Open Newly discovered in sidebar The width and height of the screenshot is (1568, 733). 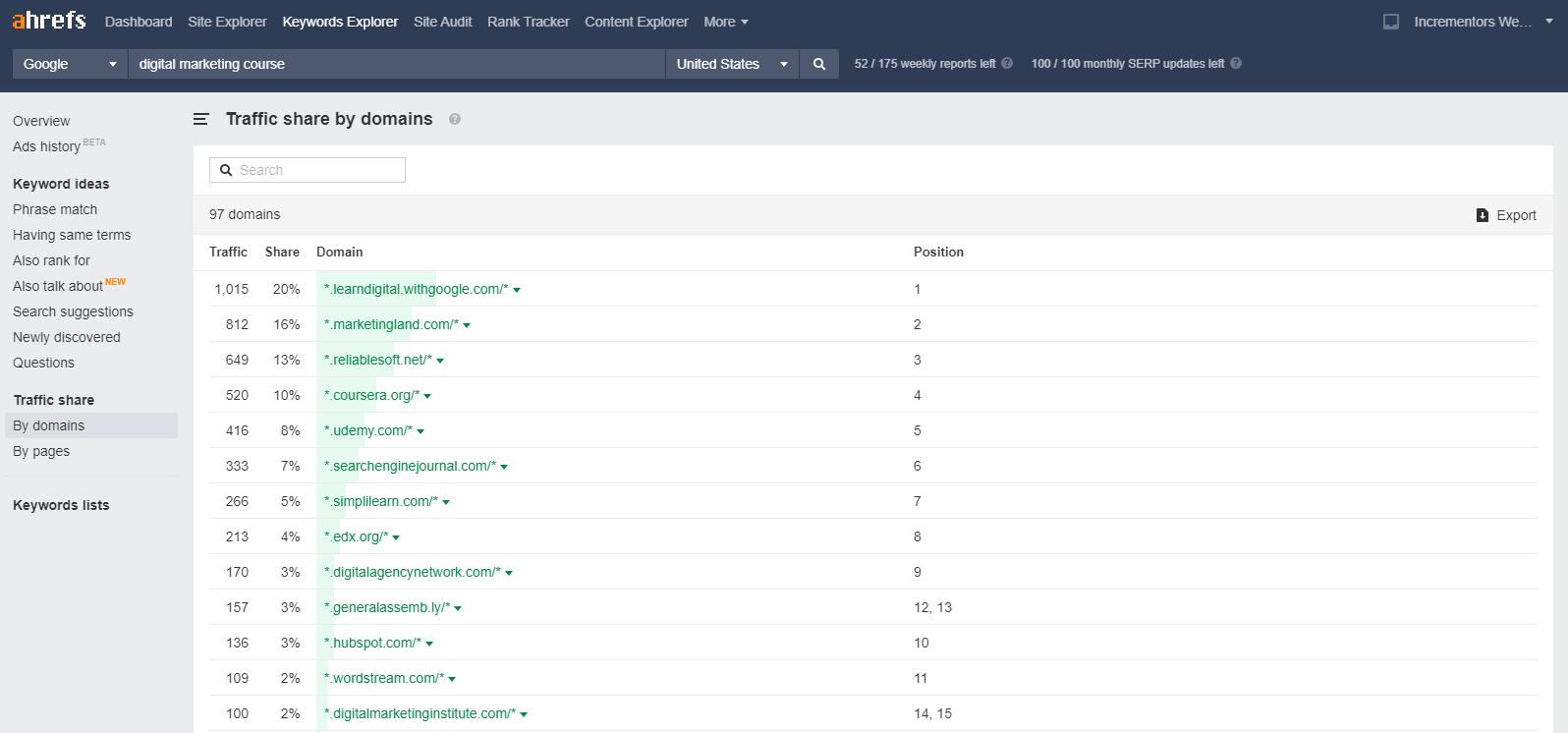pos(67,337)
